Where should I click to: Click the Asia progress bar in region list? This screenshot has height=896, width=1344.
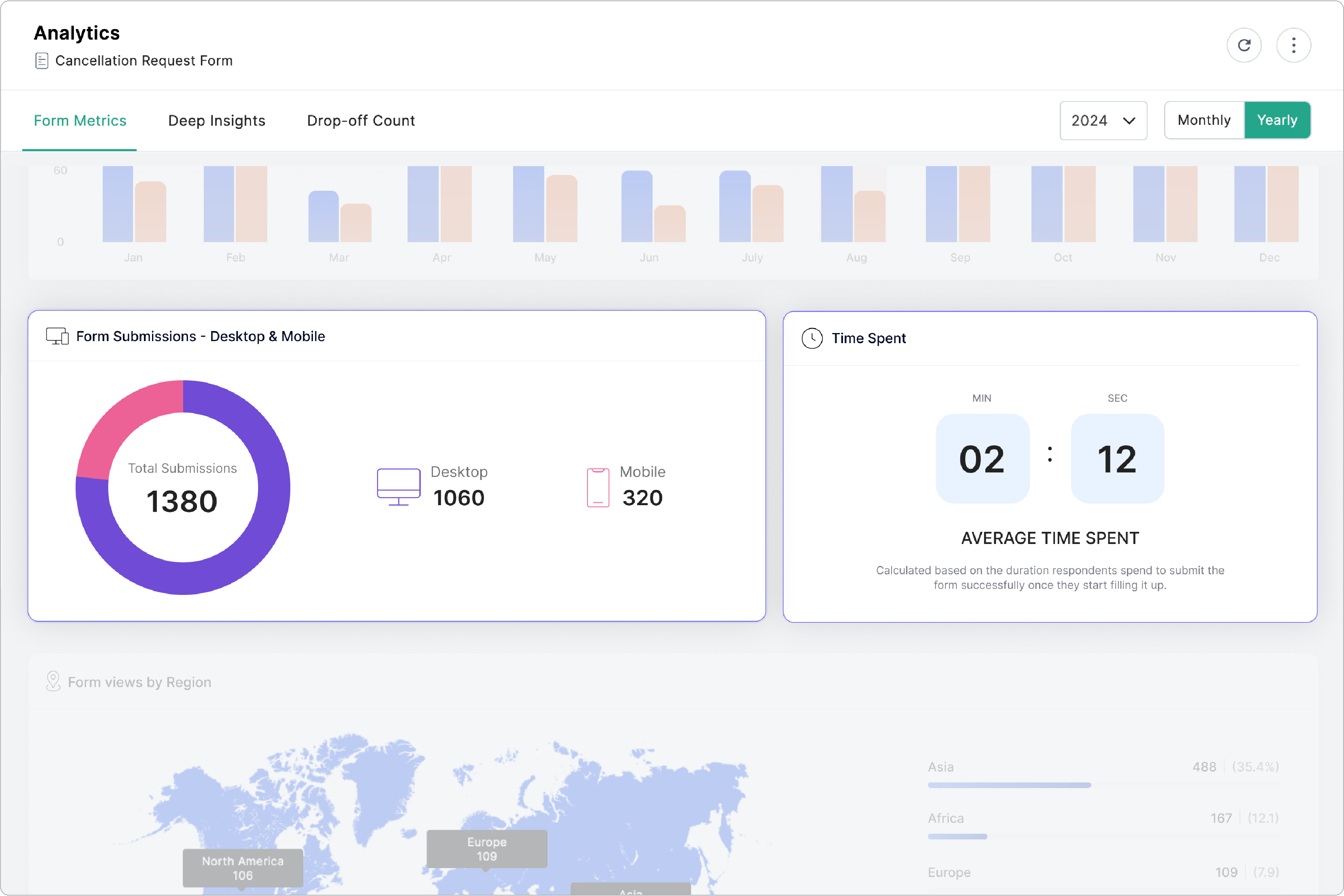pos(1009,785)
